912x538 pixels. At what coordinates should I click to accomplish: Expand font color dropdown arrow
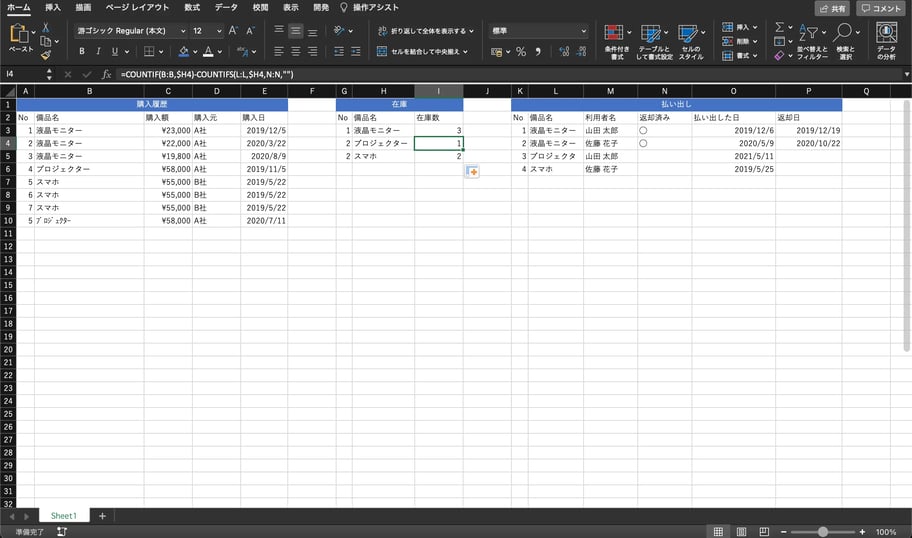[219, 52]
